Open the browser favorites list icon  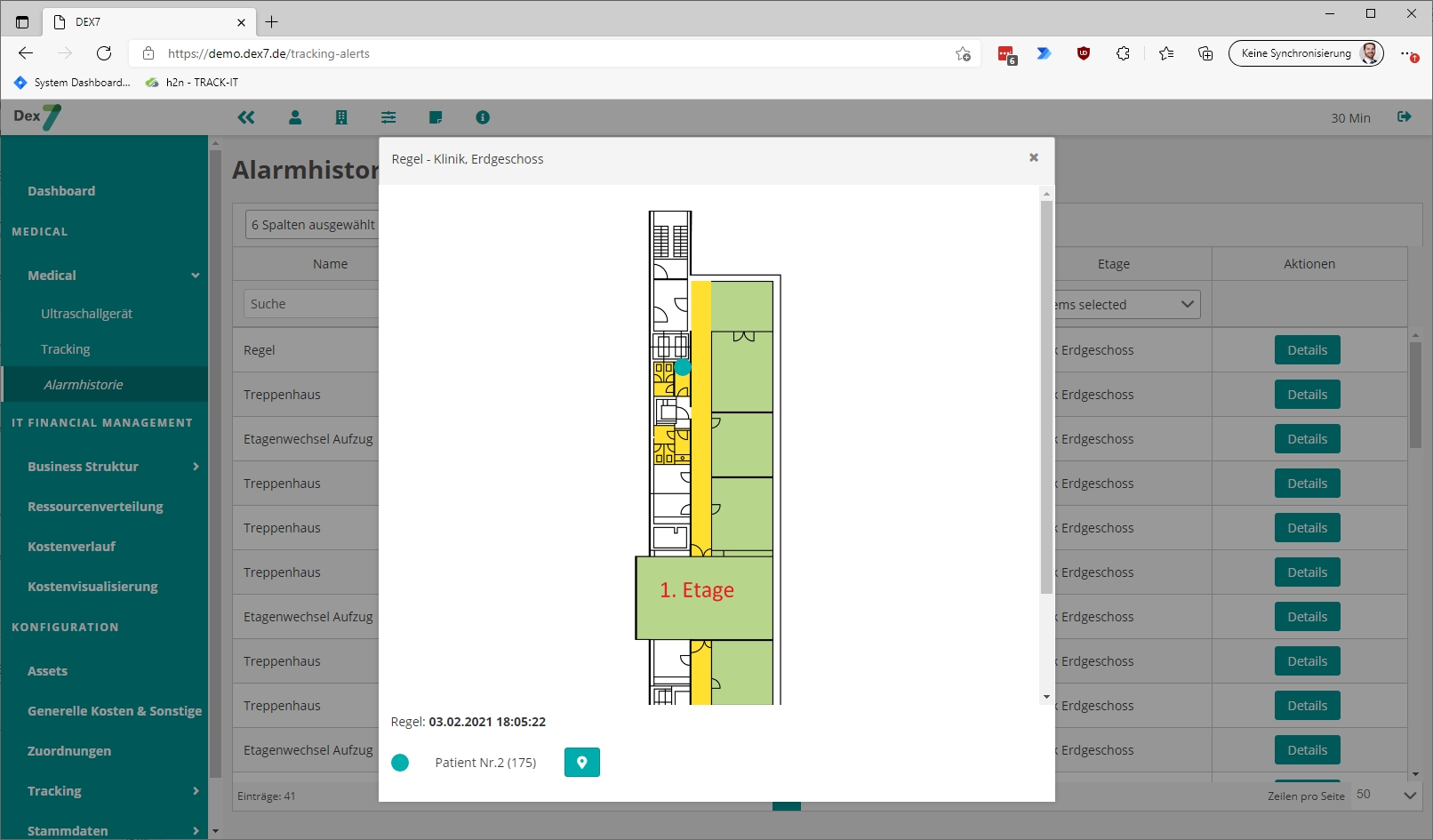[x=1166, y=53]
